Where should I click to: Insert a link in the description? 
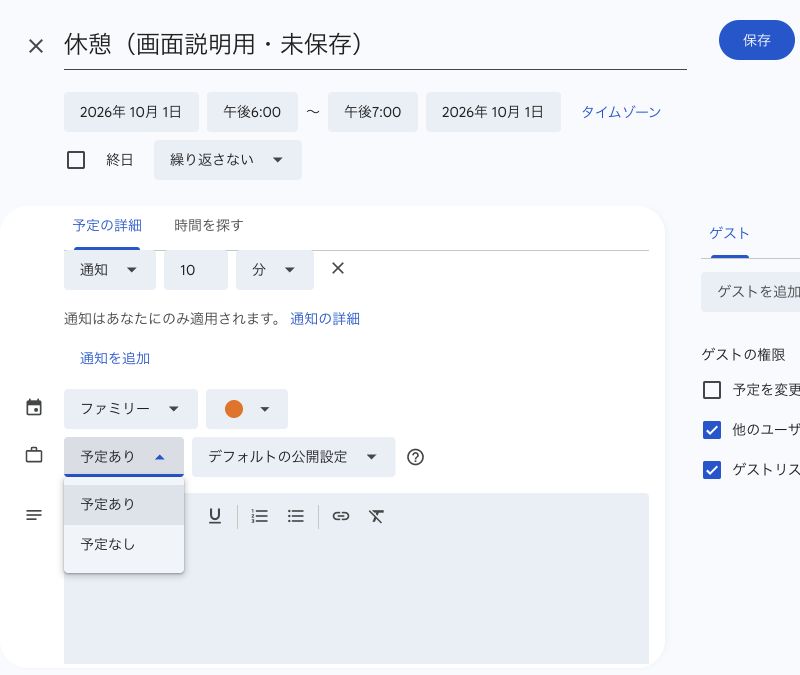tap(340, 516)
